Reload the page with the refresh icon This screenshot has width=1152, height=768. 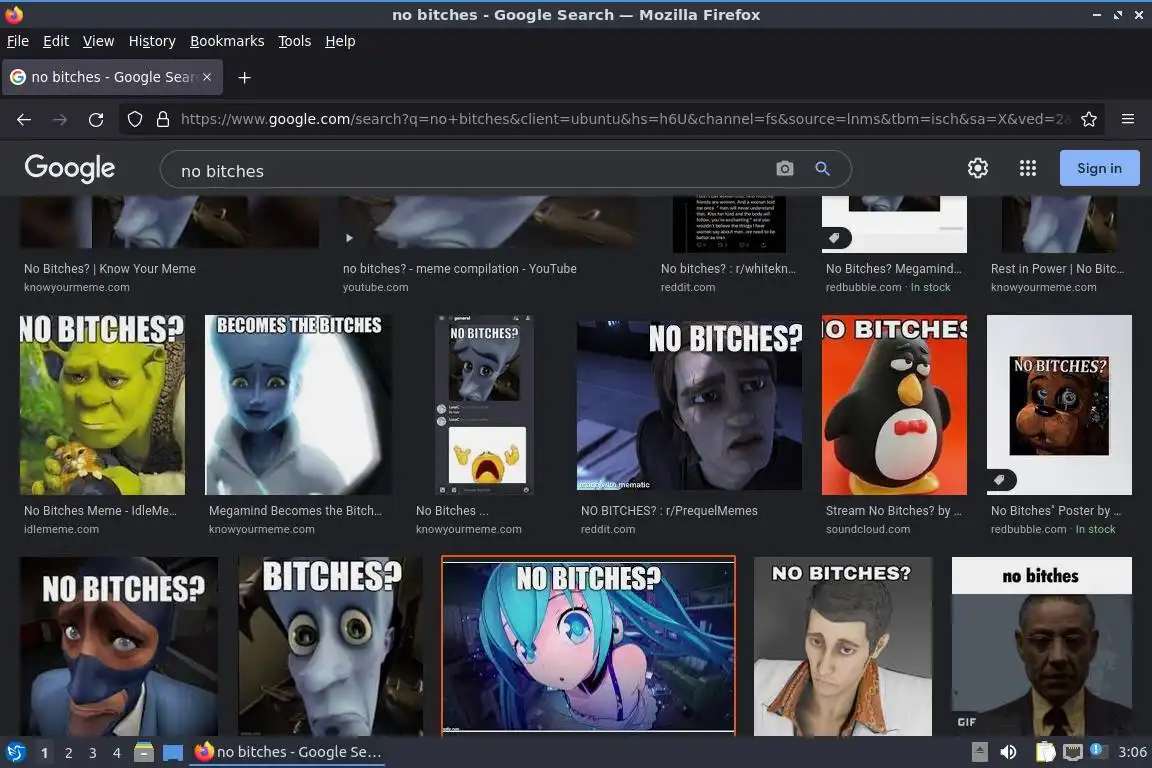pos(96,119)
